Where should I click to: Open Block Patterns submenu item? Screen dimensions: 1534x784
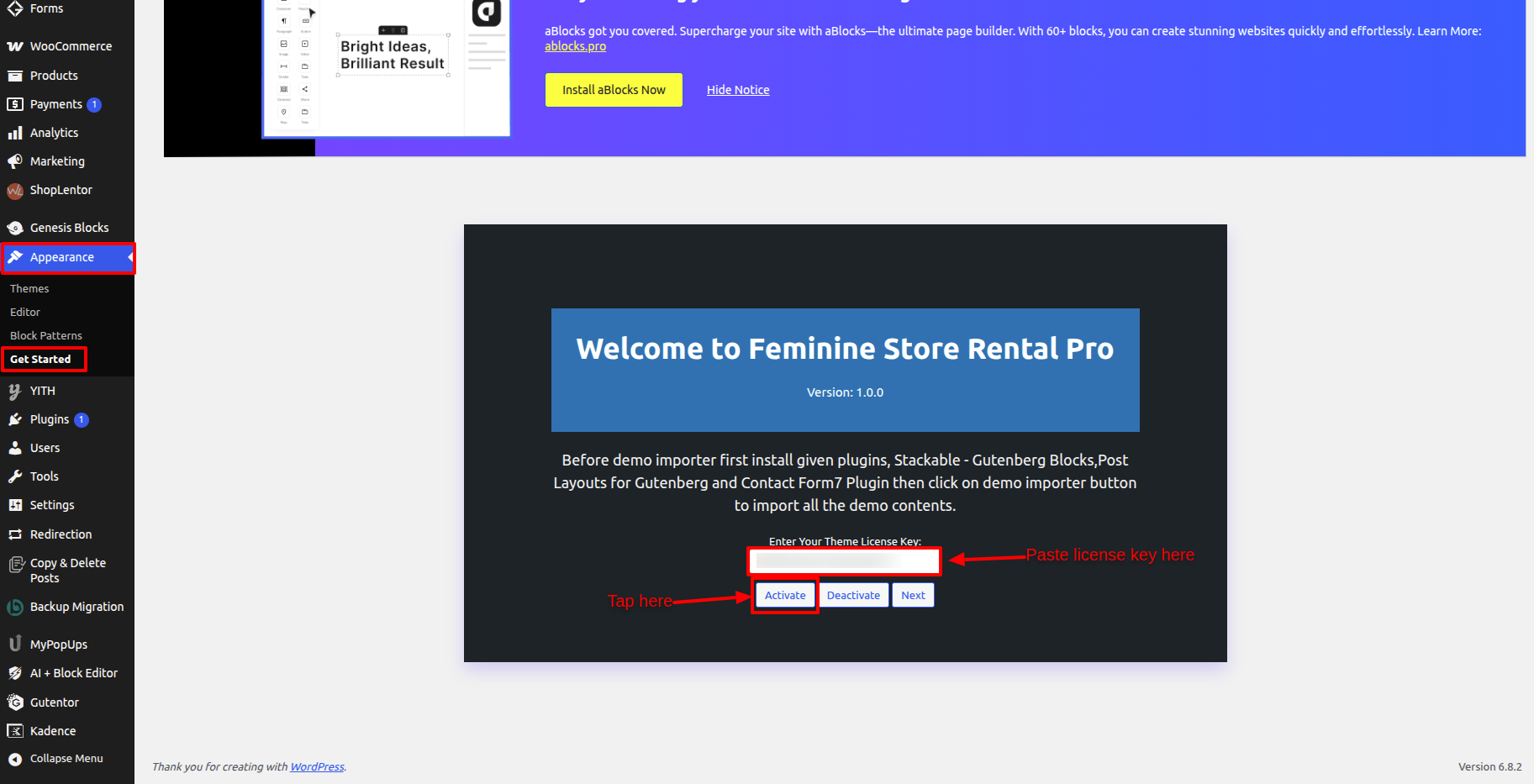[46, 336]
